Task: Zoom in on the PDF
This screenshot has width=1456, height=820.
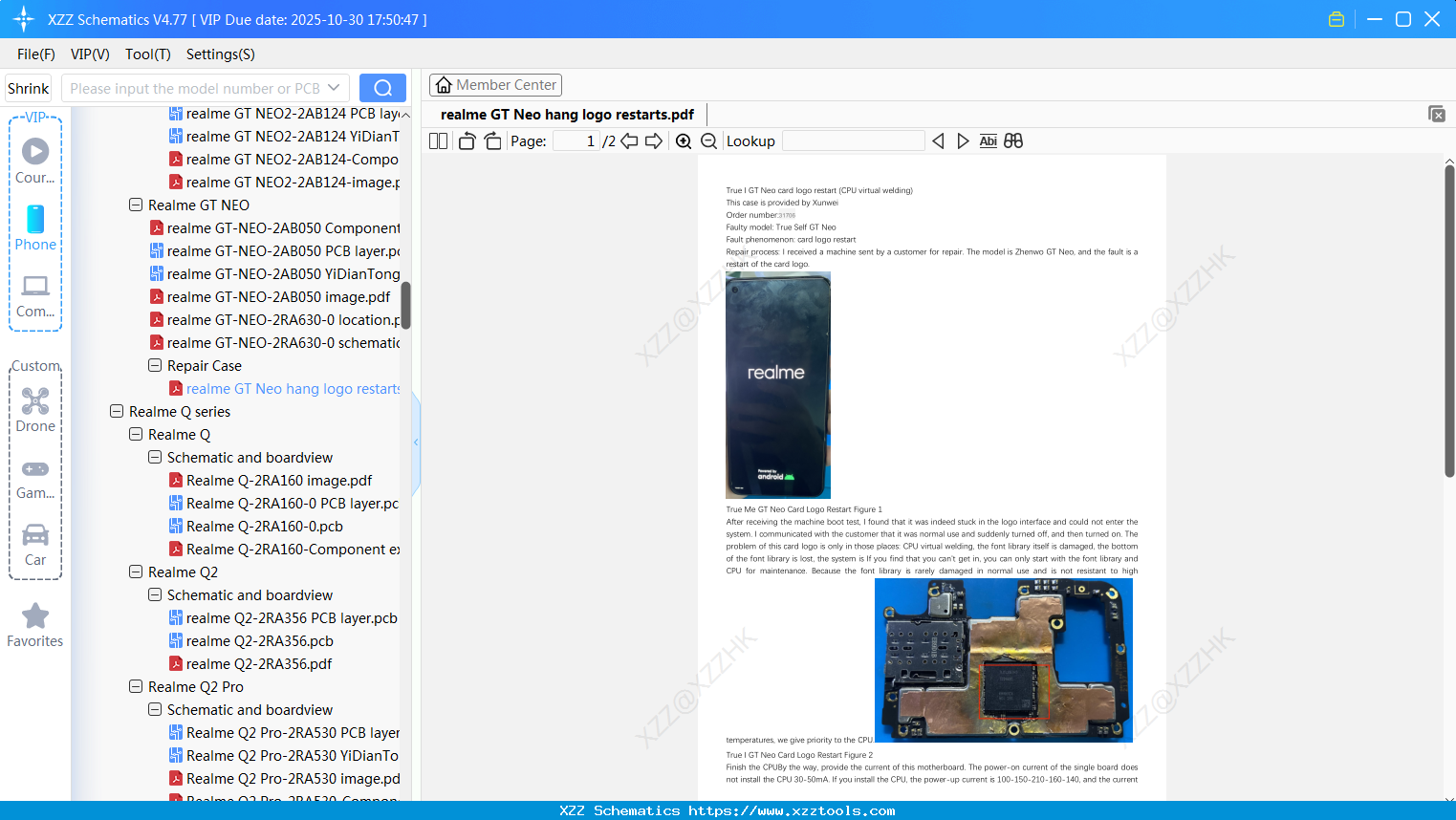Action: click(684, 141)
